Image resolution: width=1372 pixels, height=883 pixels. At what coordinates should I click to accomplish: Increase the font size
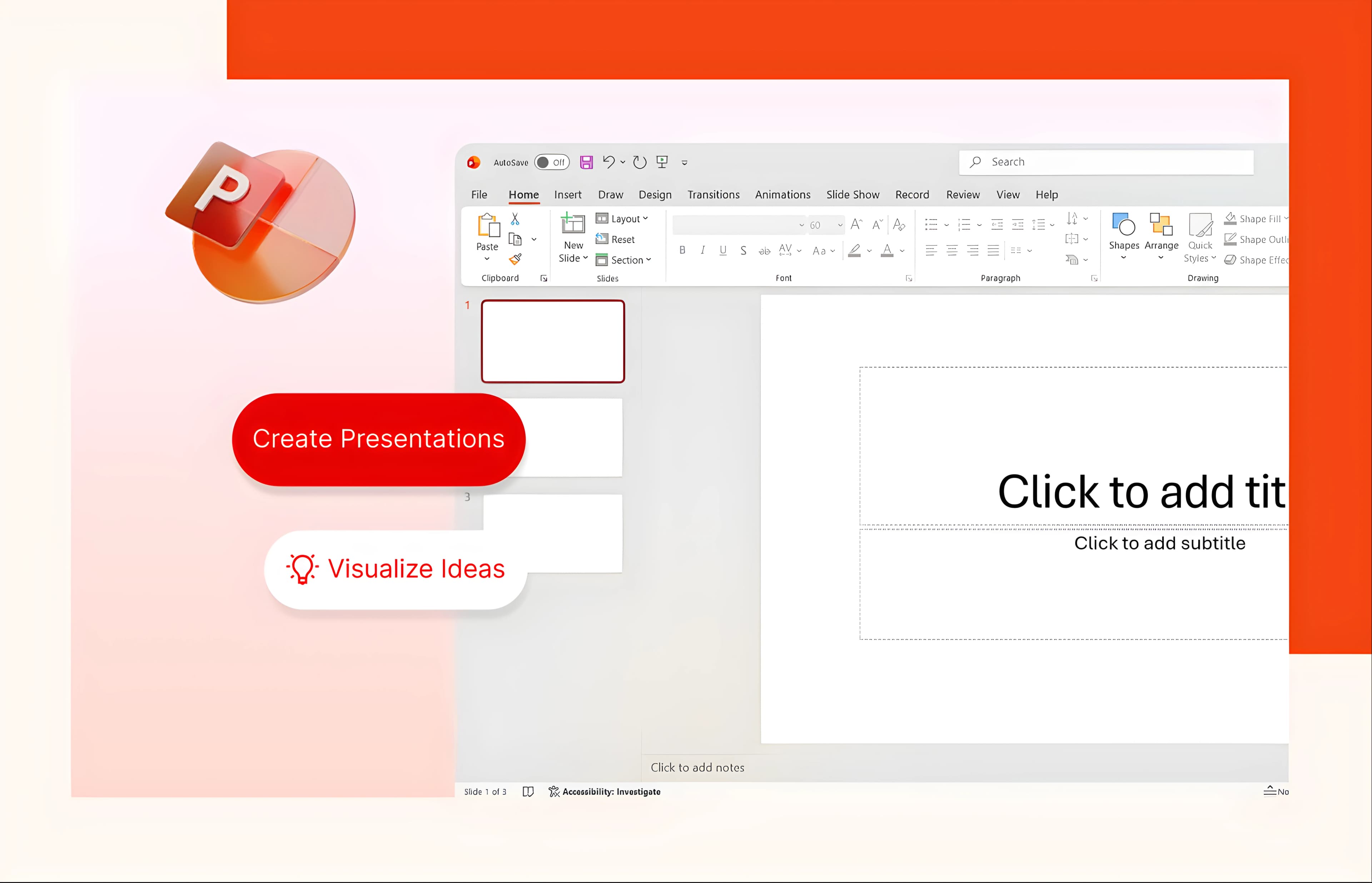[856, 225]
